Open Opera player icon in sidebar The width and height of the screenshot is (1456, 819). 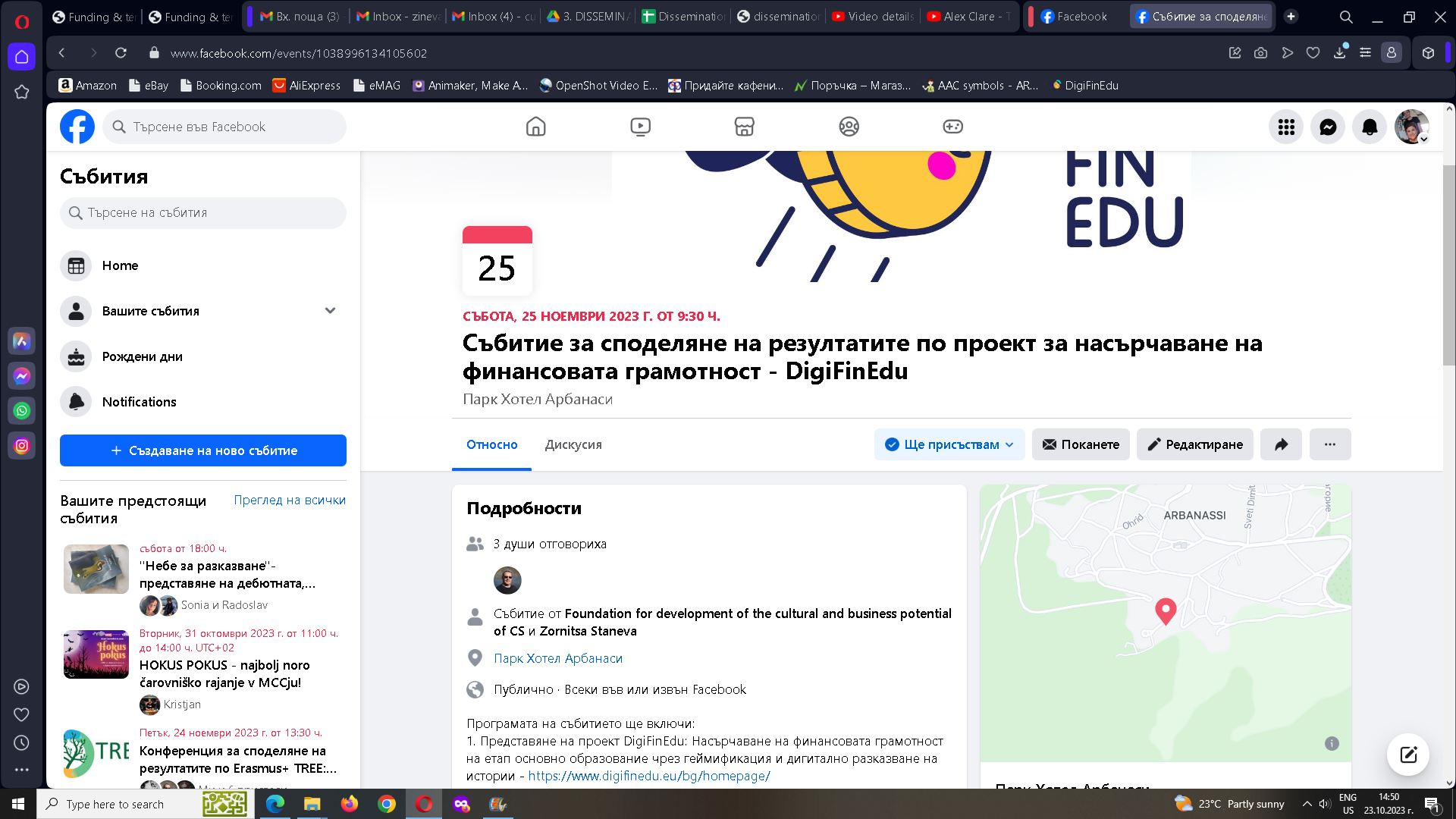22,686
